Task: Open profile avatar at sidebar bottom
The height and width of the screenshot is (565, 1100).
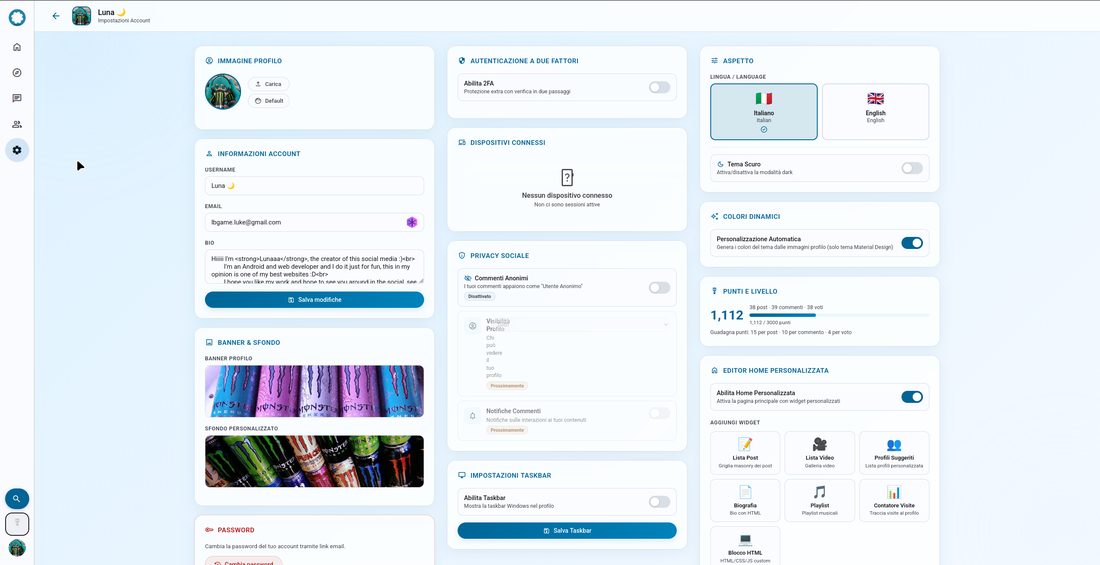Action: 17,547
